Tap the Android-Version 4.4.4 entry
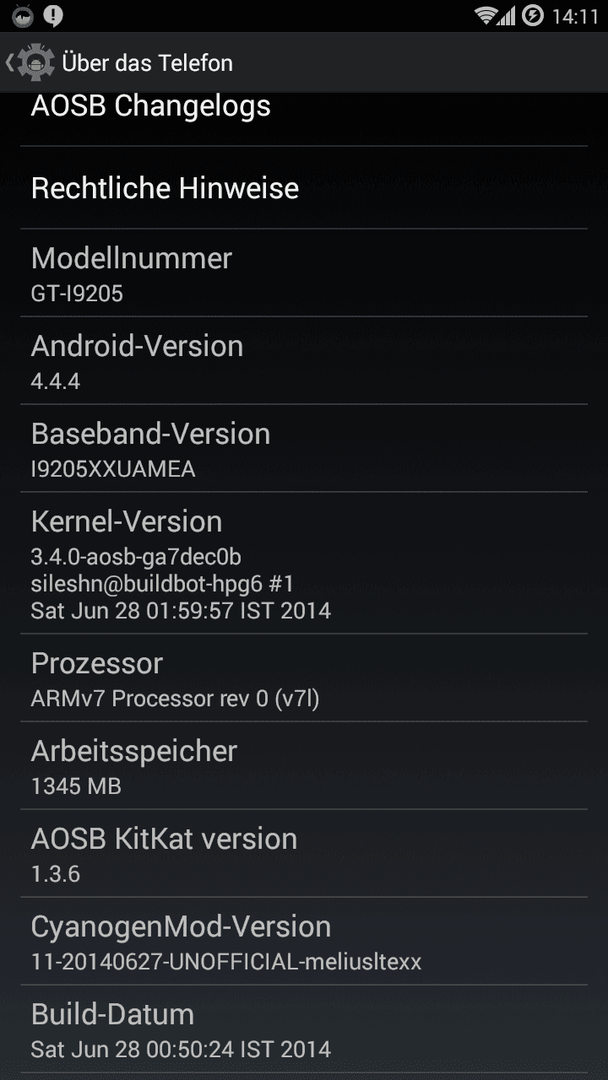The image size is (608, 1080). [x=304, y=360]
